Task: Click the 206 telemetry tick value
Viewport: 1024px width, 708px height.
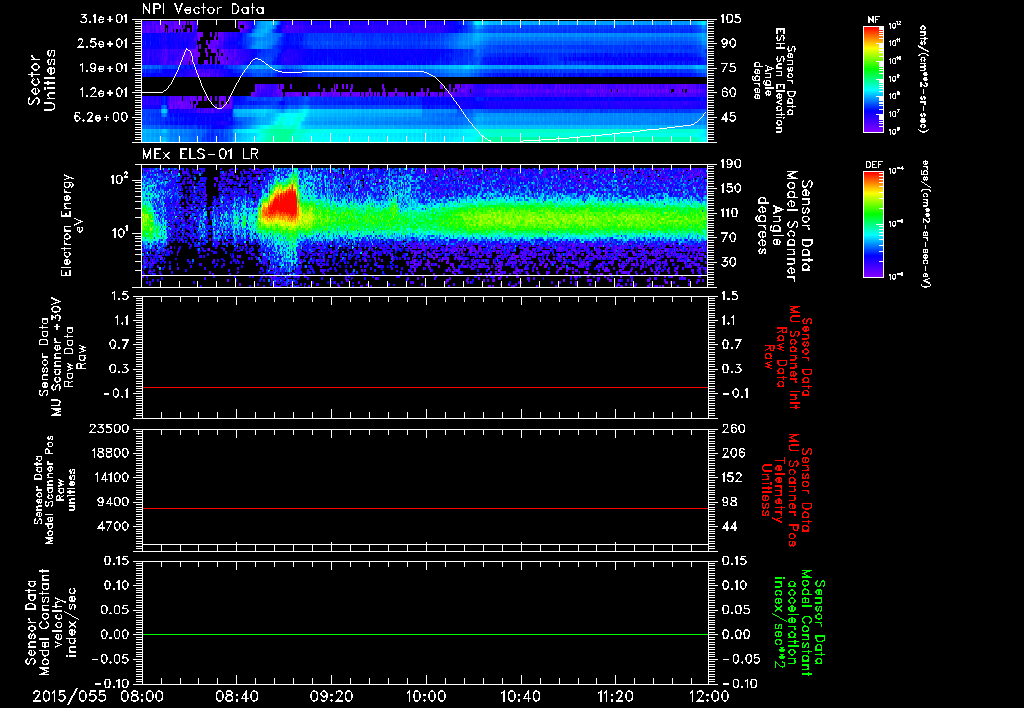Action: (x=731, y=453)
